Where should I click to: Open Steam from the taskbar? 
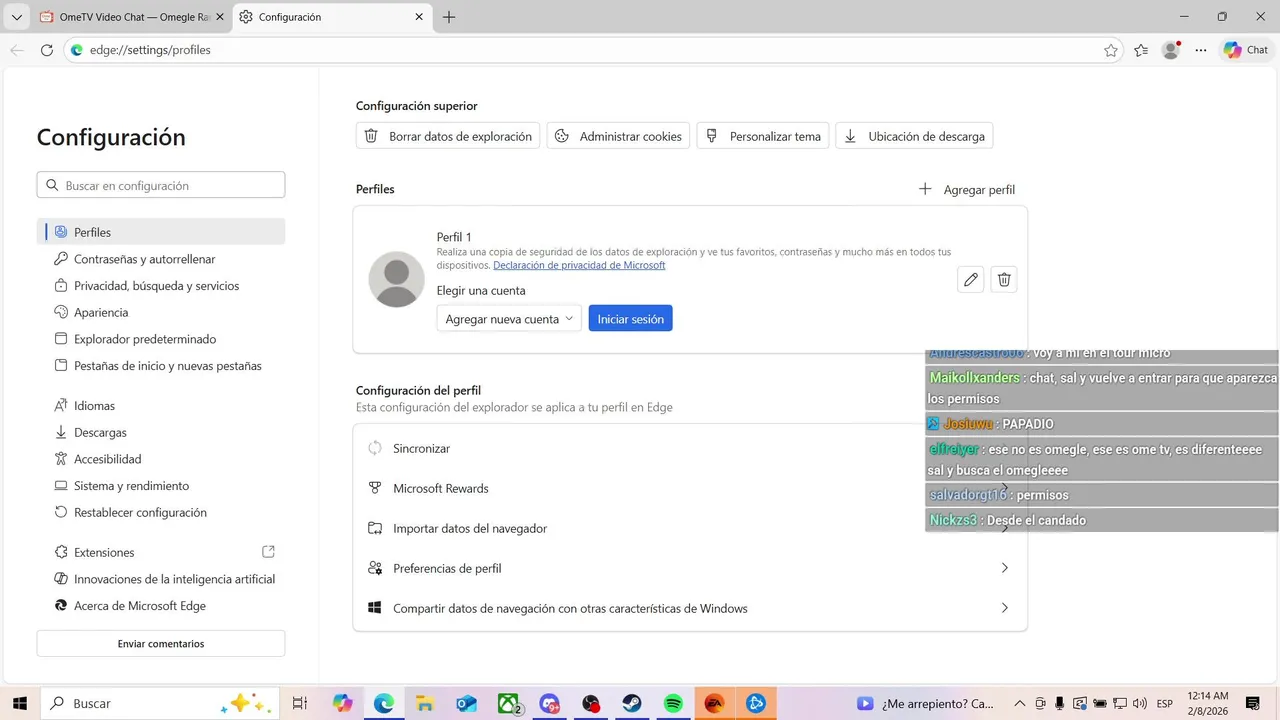click(x=632, y=703)
